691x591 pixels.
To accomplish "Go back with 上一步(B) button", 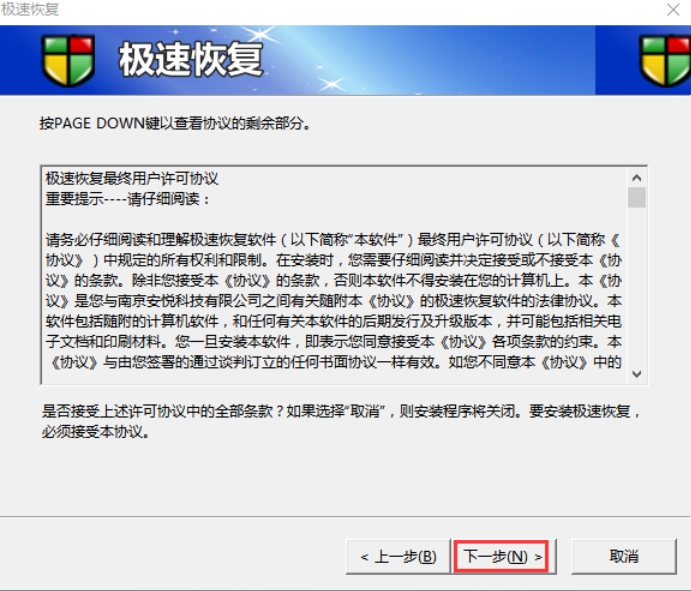I will [398, 557].
